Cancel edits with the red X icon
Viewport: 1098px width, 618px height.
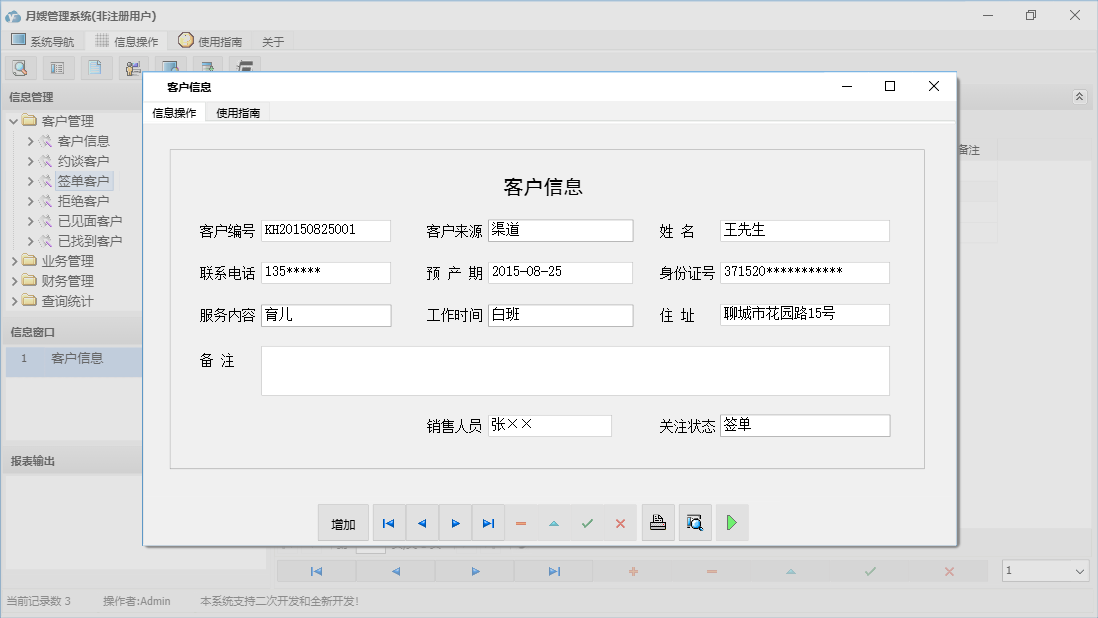pyautogui.click(x=620, y=522)
